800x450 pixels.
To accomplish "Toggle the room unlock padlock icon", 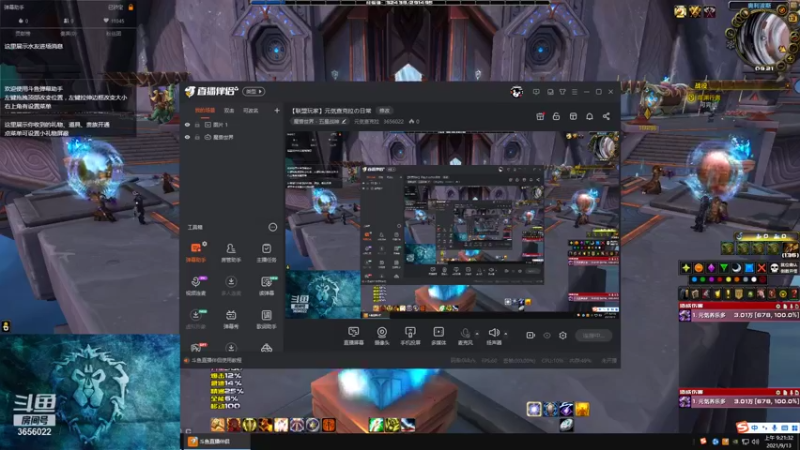I will point(556,116).
